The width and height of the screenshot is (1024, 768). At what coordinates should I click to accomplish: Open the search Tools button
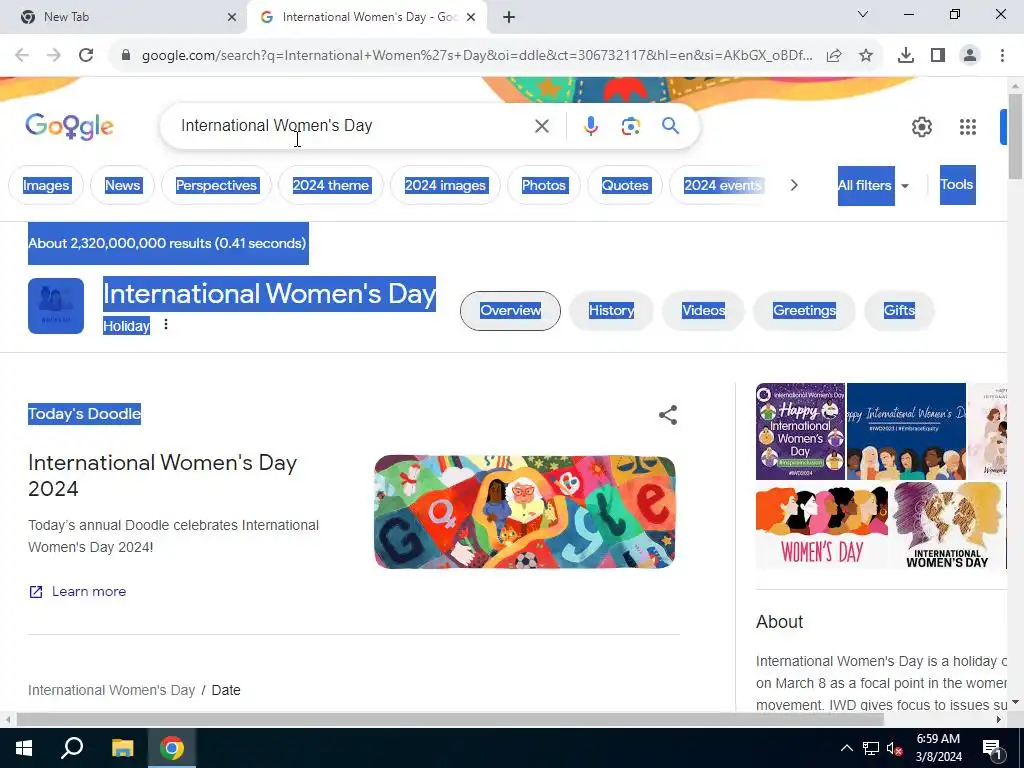tap(957, 185)
